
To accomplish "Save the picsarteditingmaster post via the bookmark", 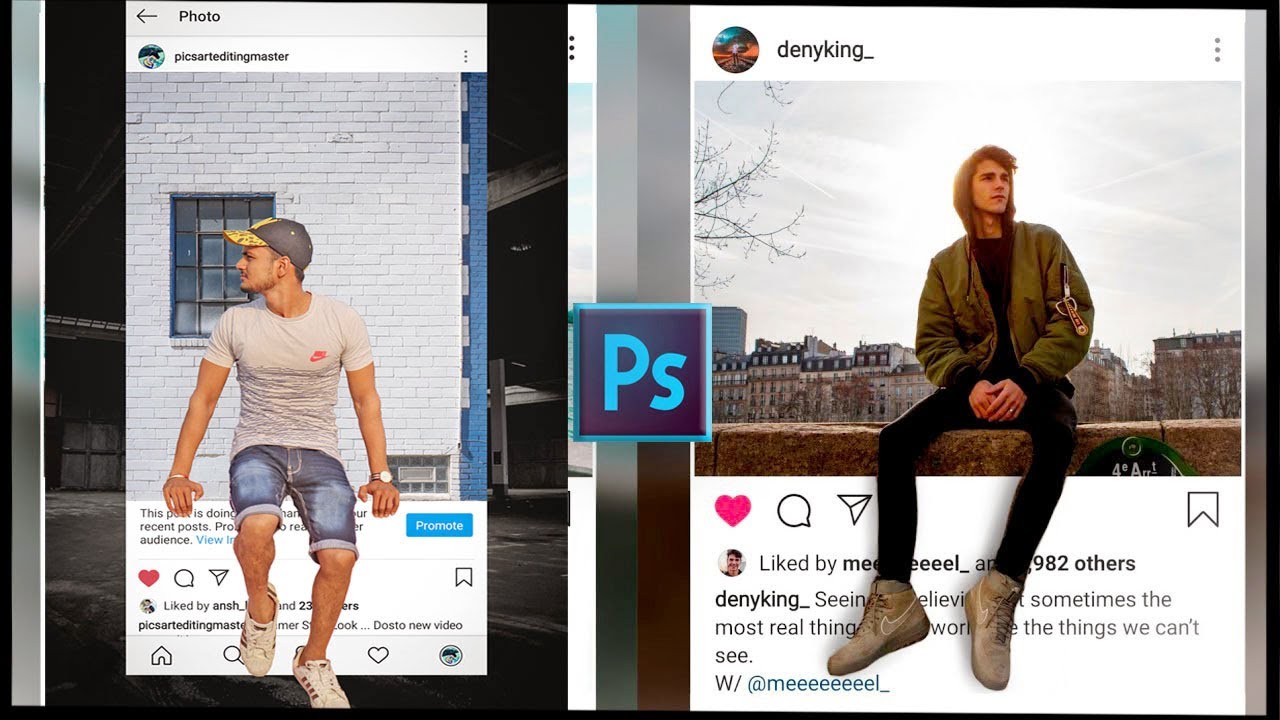I will (464, 577).
